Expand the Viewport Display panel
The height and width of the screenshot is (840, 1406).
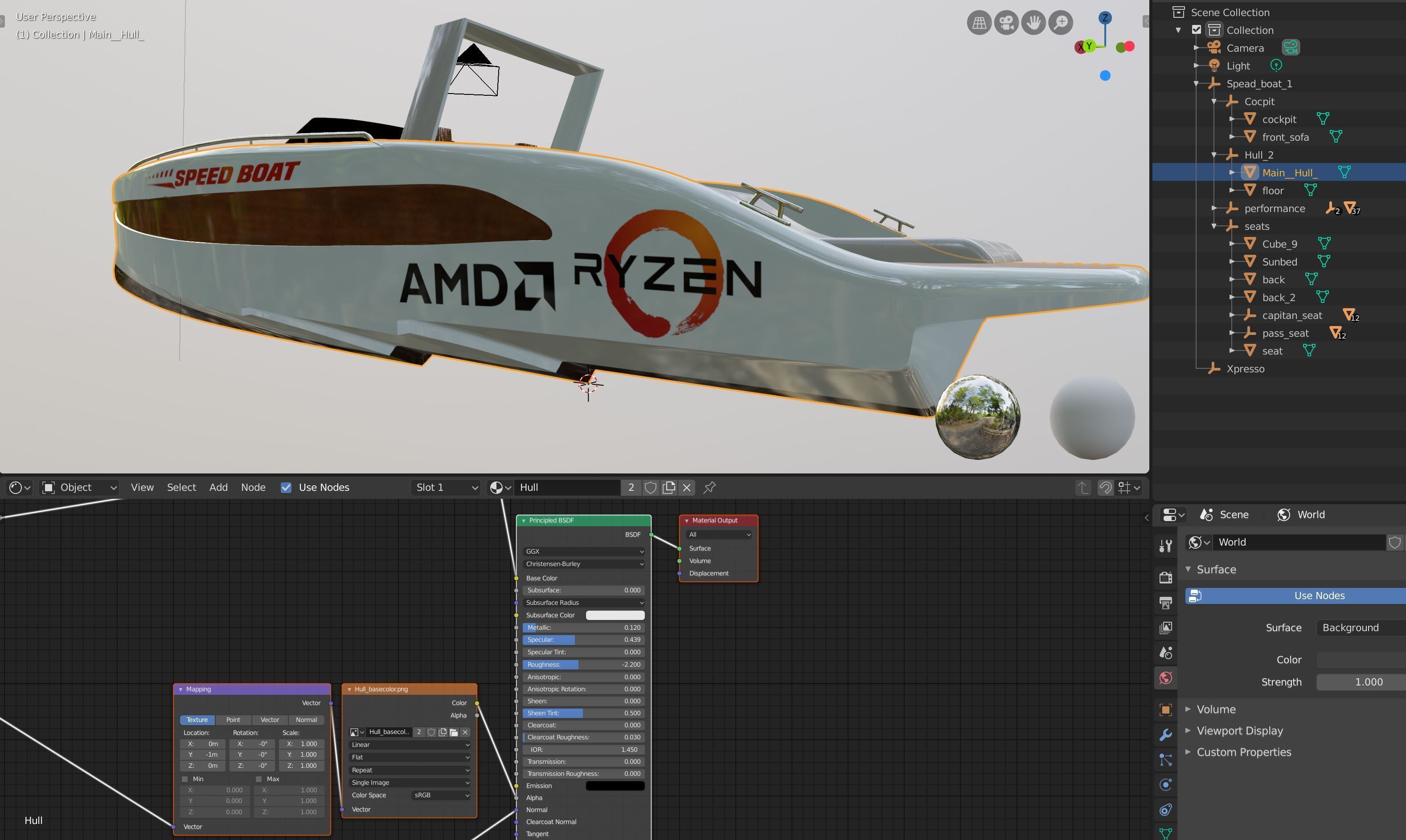(x=1188, y=731)
